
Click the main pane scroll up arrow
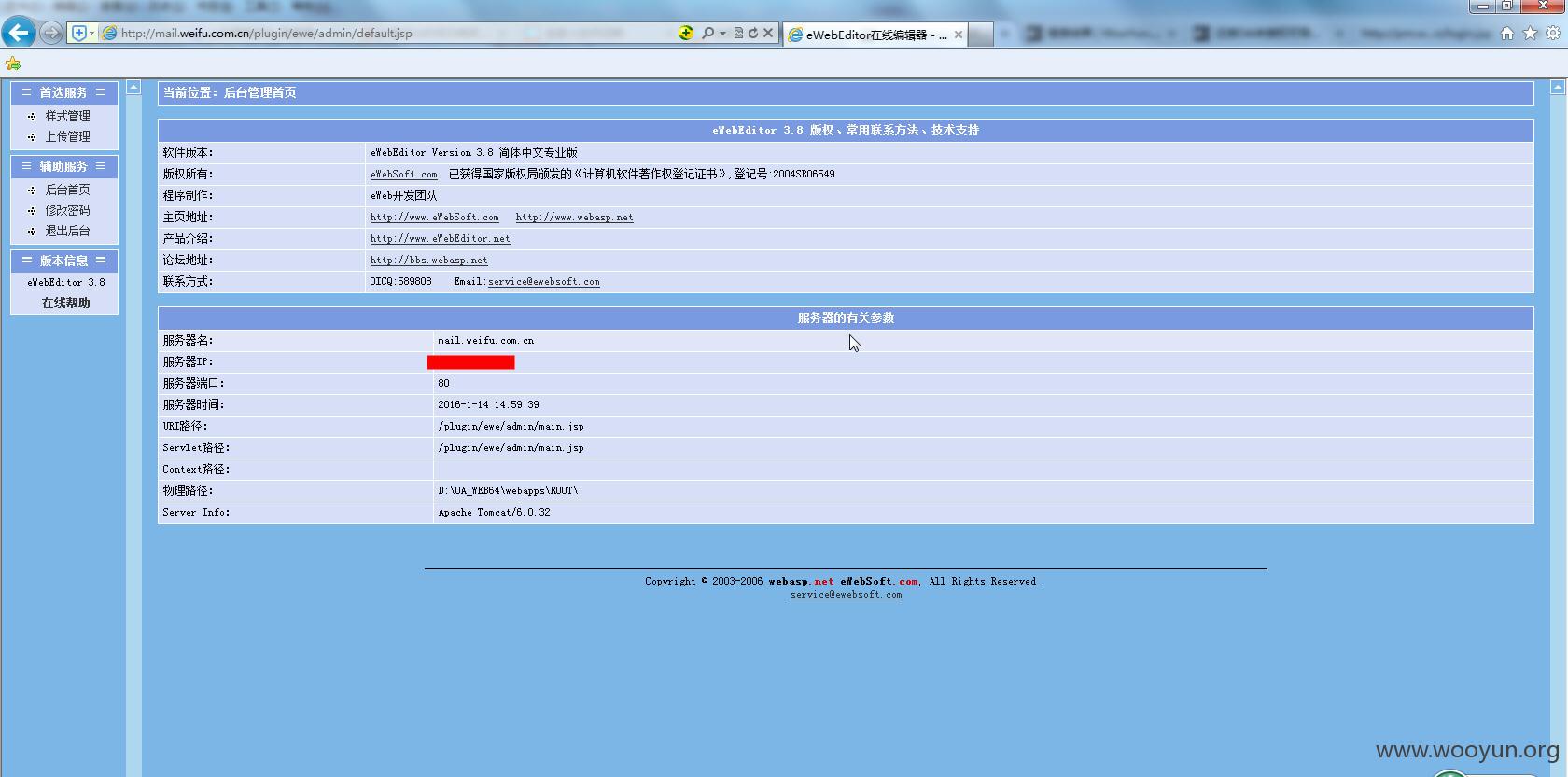[x=1557, y=87]
